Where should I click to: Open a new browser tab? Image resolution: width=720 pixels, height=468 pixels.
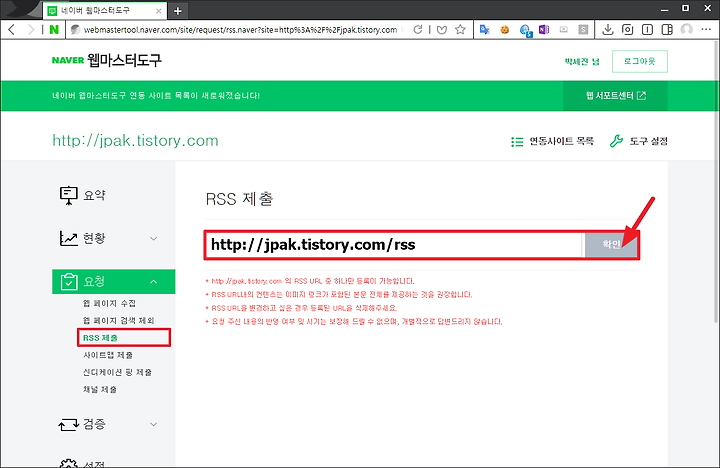(178, 11)
